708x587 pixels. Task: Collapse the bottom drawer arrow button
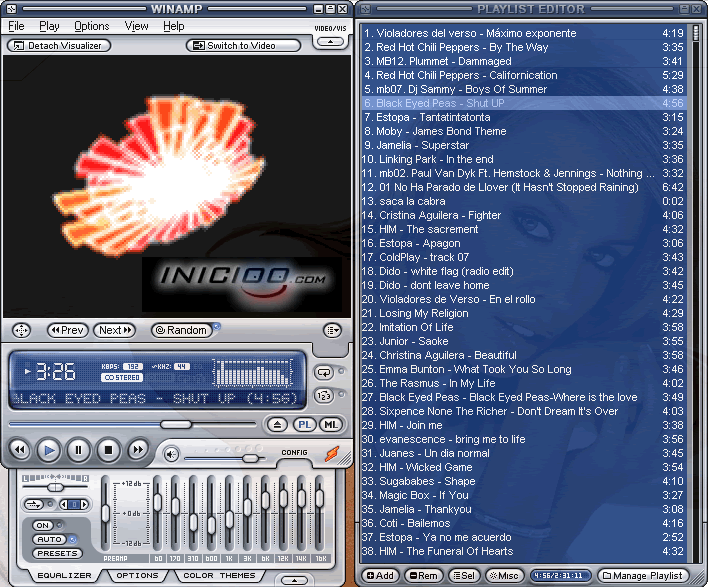click(294, 580)
